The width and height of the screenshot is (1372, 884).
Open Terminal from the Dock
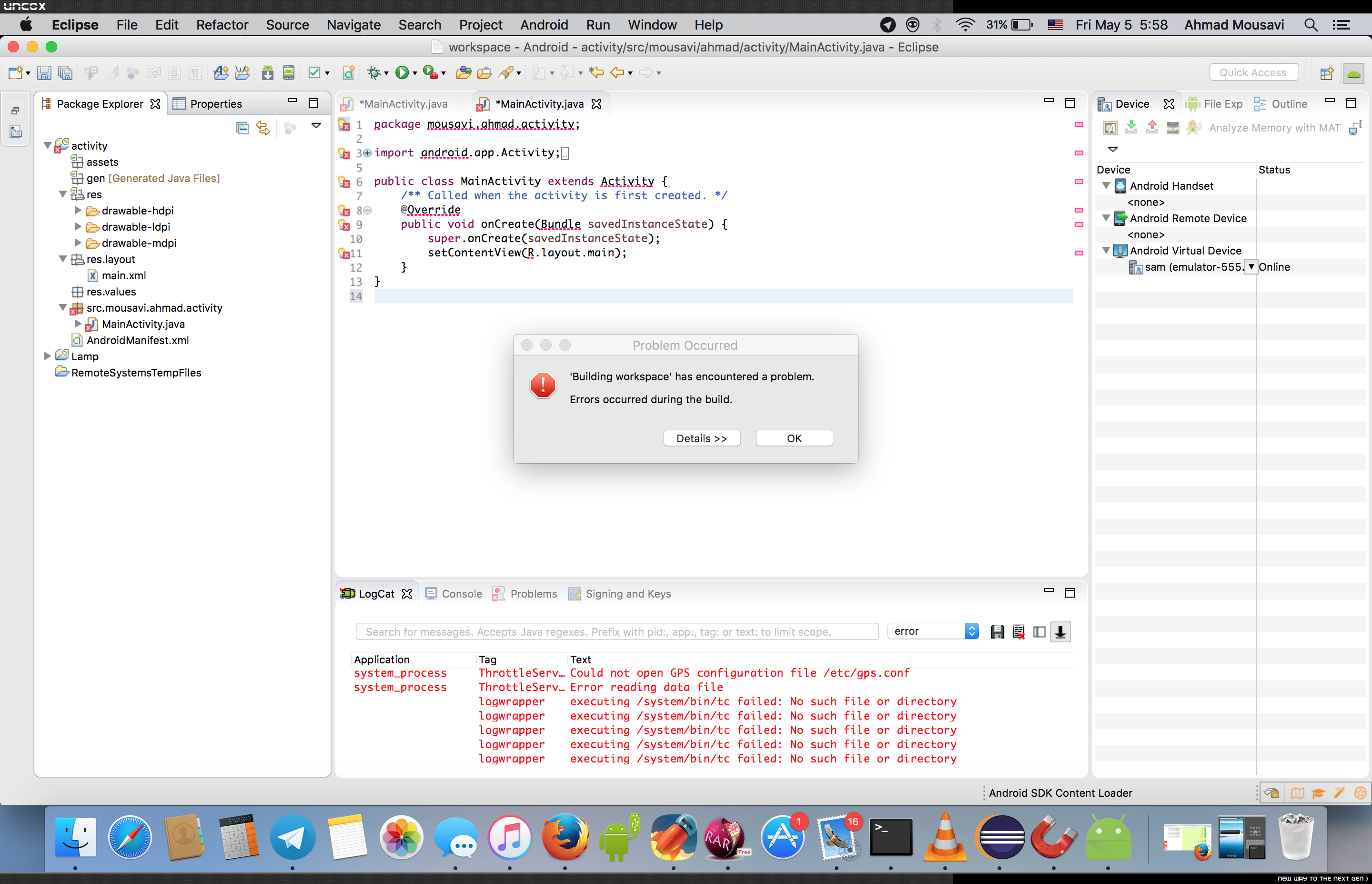891,837
